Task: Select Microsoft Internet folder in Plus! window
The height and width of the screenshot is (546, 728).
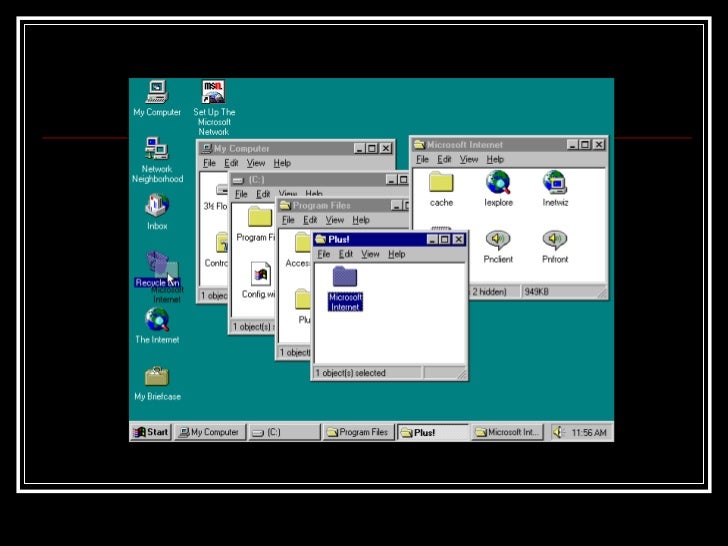Action: [x=345, y=288]
